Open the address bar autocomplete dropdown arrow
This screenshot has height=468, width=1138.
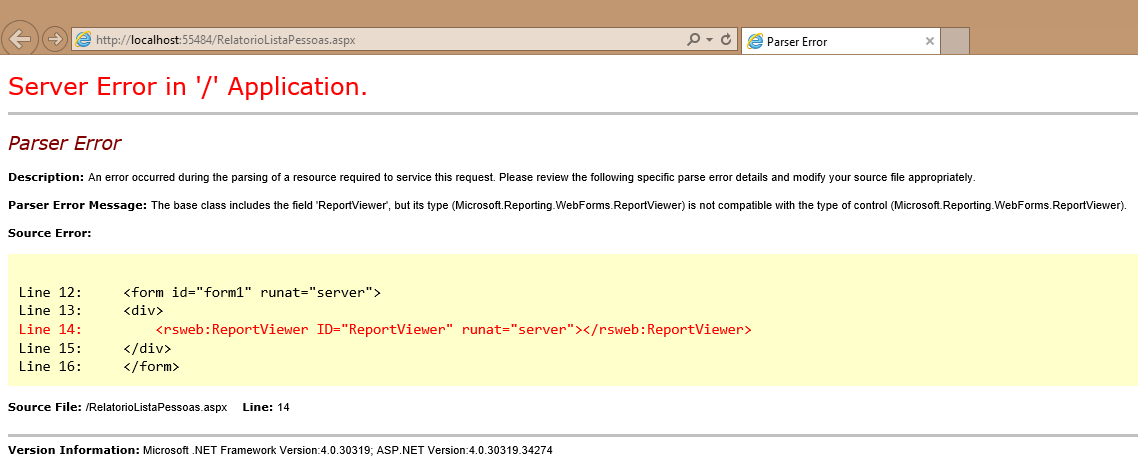709,40
